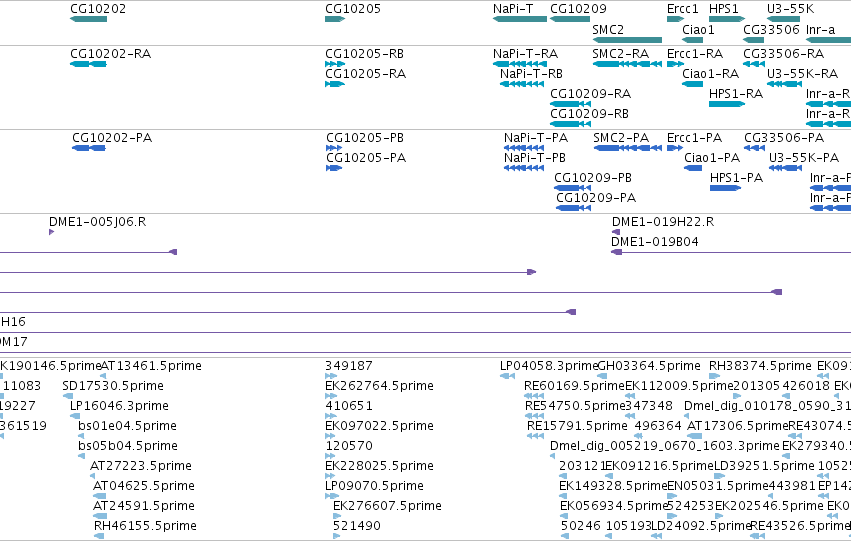
Task: Click transcript NaPi-T-RA
Action: [x=520, y=64]
